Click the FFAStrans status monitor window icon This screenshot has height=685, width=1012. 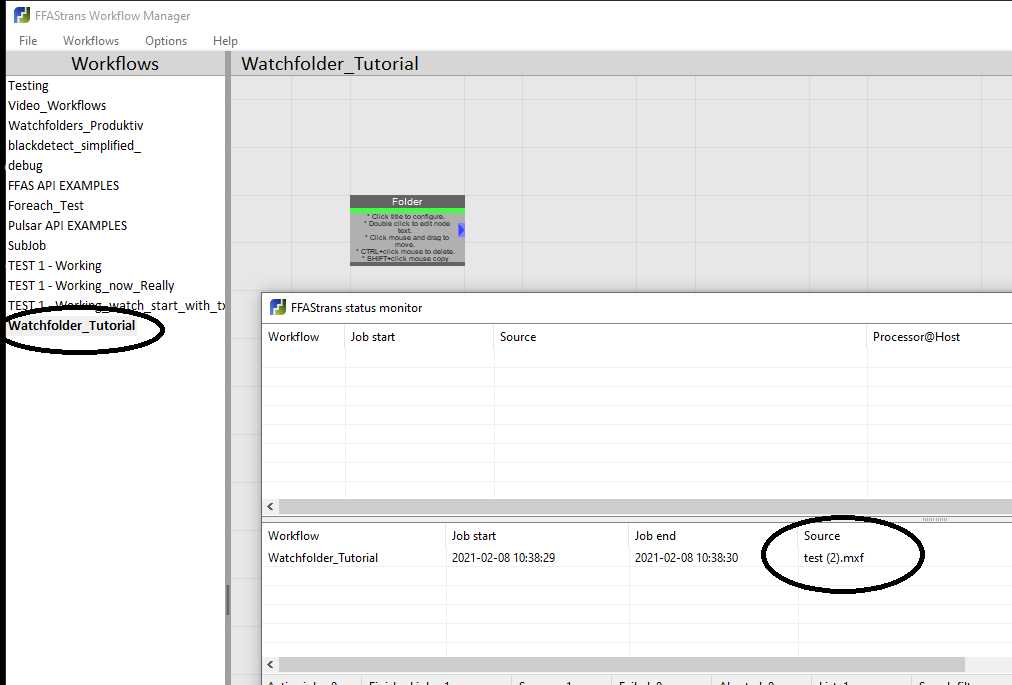click(278, 307)
